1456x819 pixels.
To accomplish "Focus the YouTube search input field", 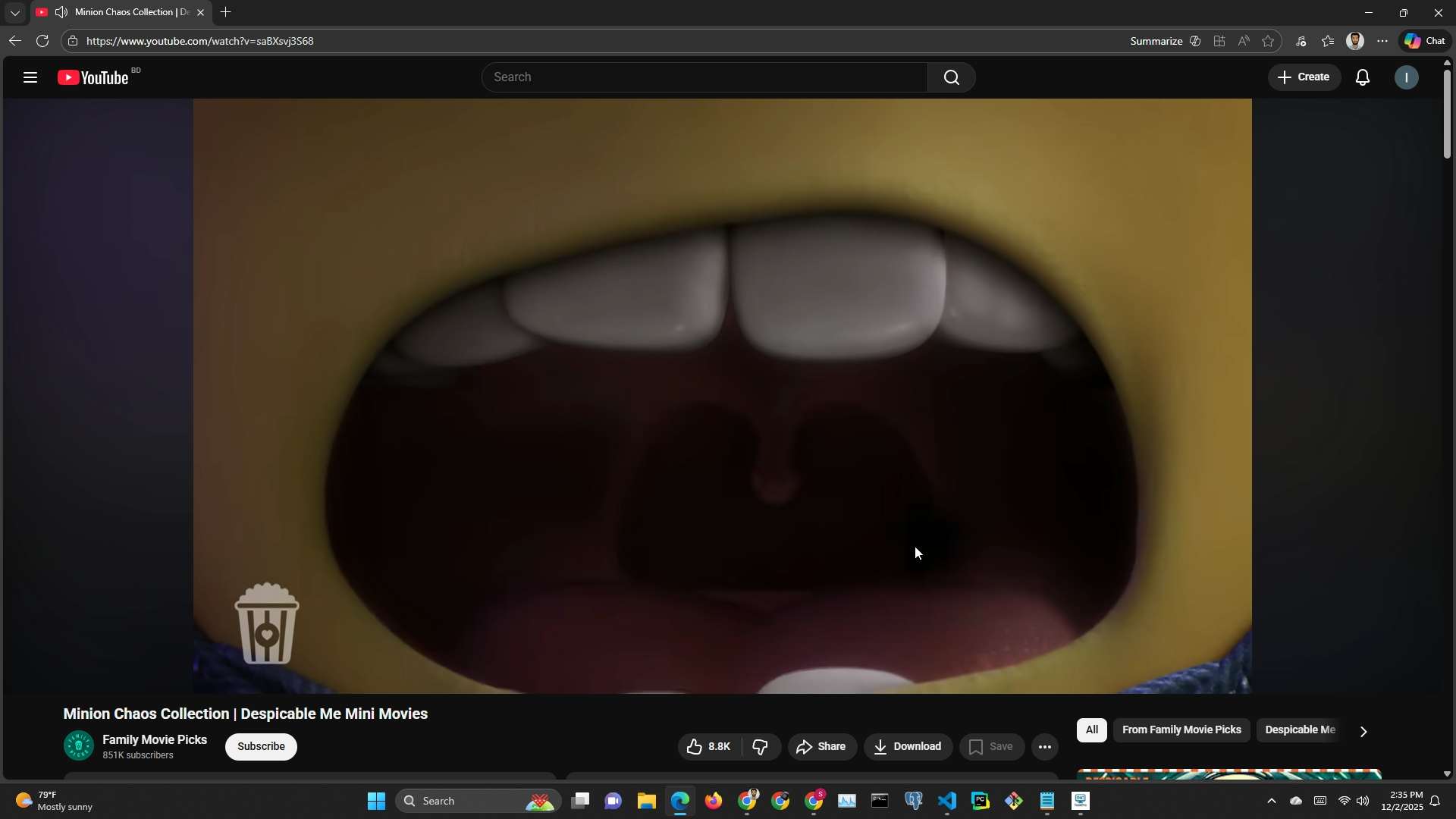I will [704, 77].
